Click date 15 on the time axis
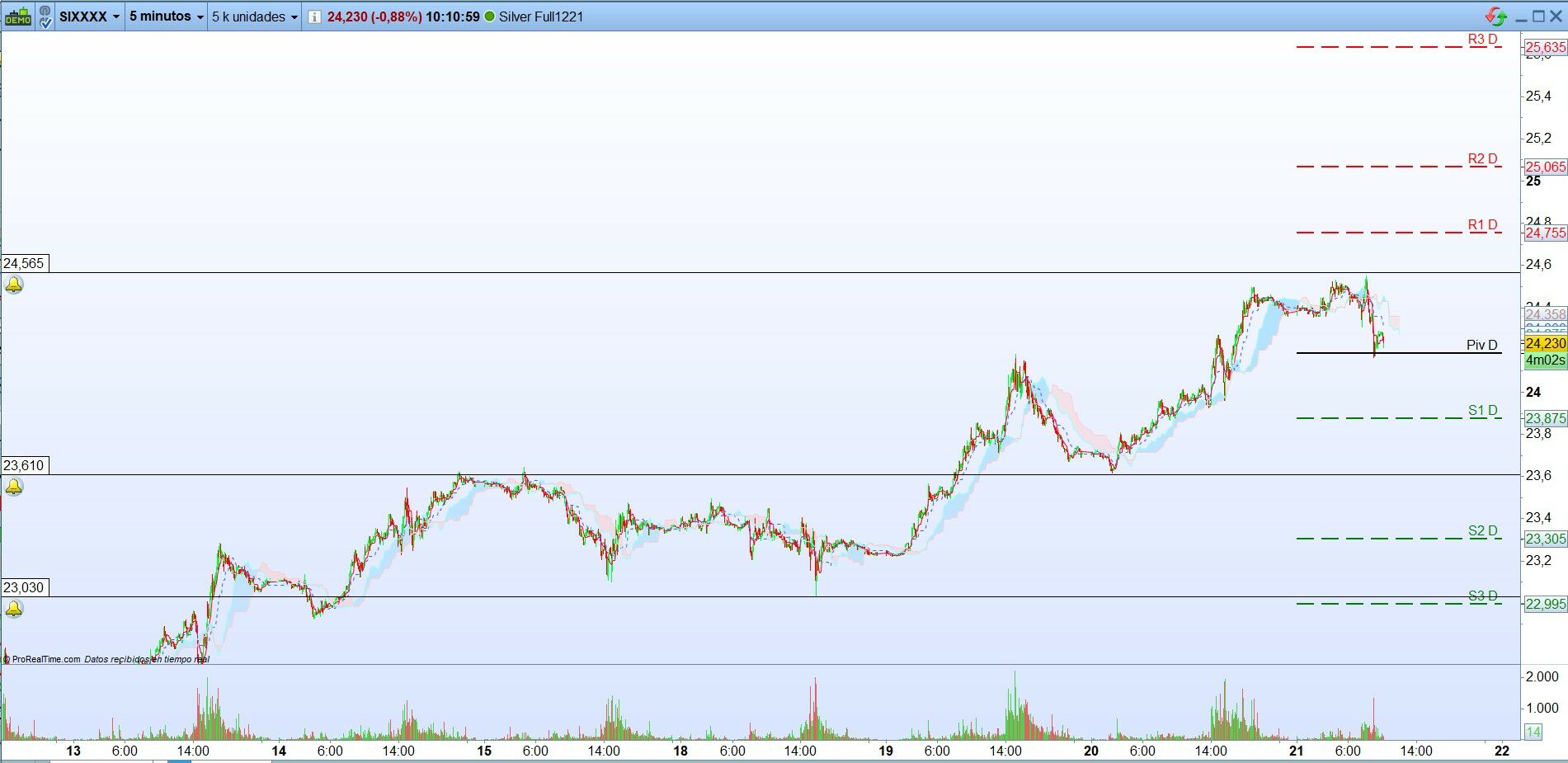The height and width of the screenshot is (763, 1568). [x=484, y=751]
